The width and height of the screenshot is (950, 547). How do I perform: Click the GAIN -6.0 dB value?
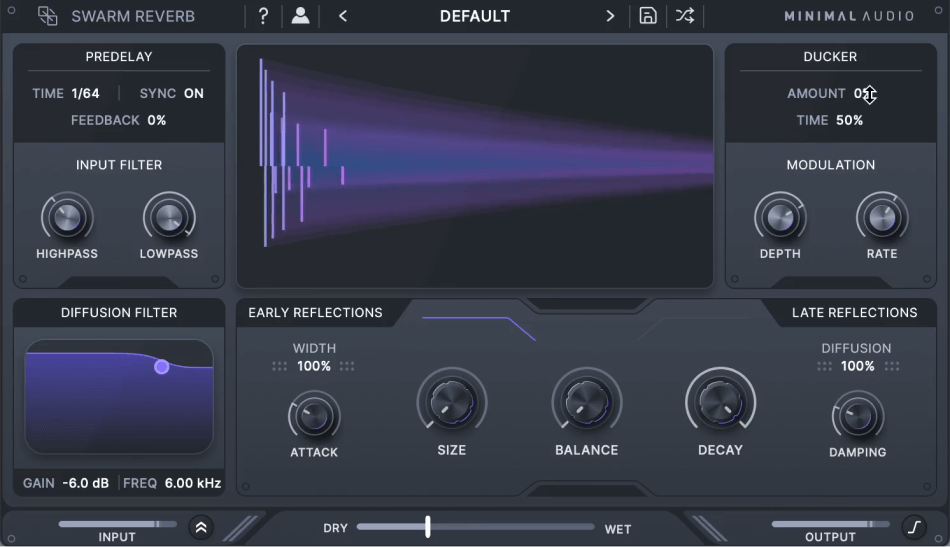coord(85,483)
